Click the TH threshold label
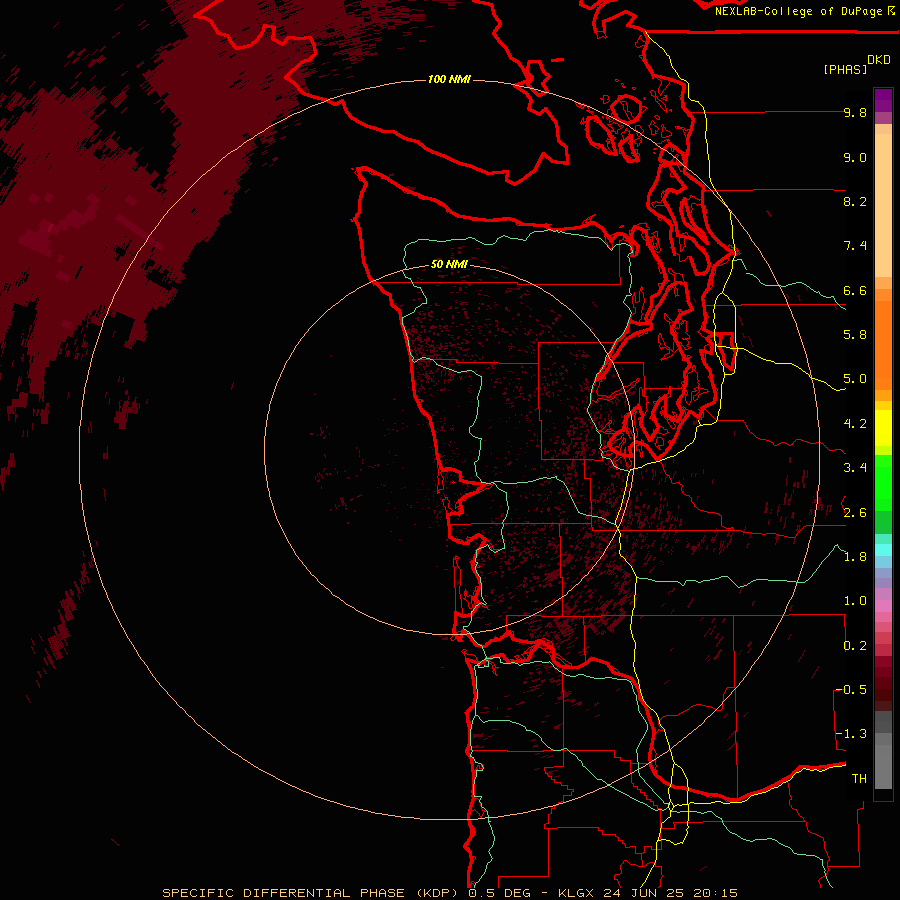Image resolution: width=900 pixels, height=900 pixels. pyautogui.click(x=859, y=779)
